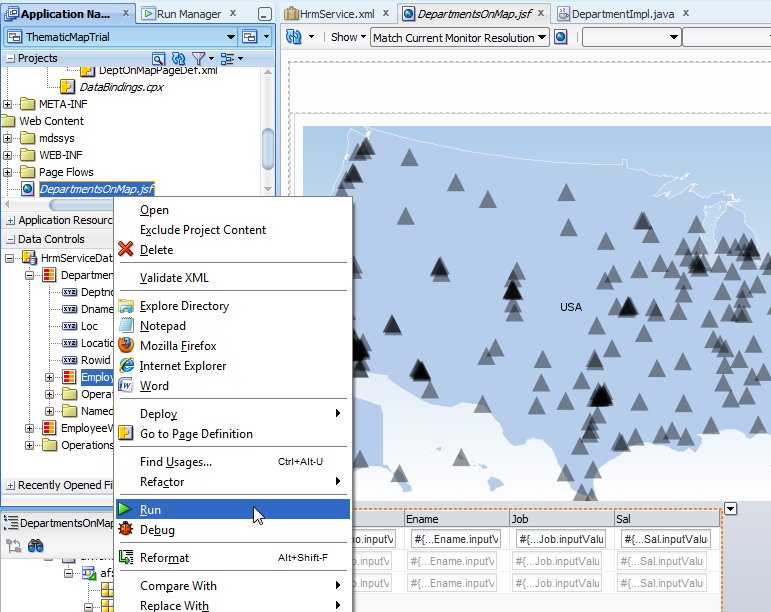Click the refresh icon in the Projects header
771x612 pixels.
(x=177, y=59)
